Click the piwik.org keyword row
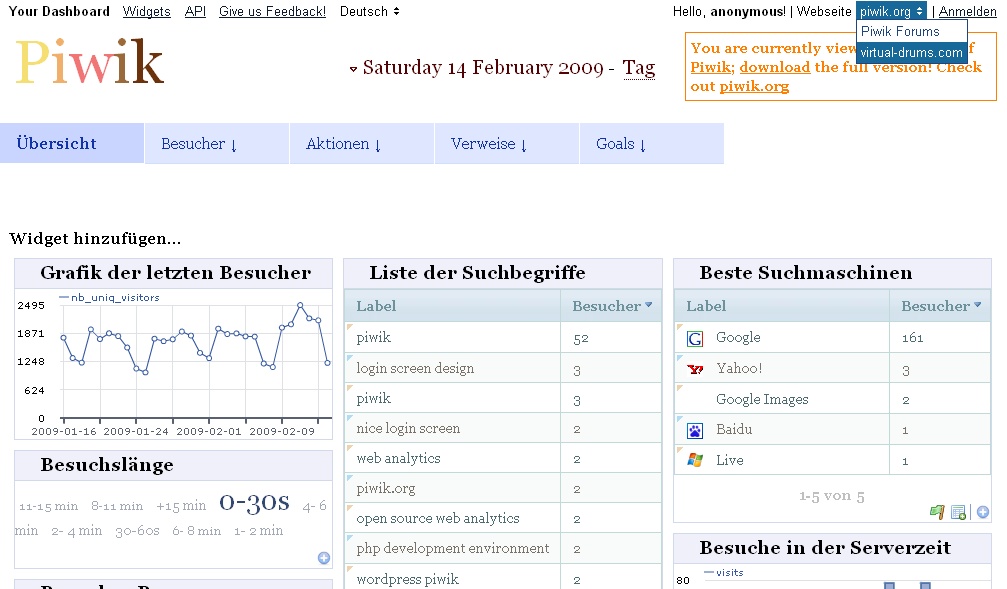Screen dimensions: 1007x589 (x=503, y=488)
